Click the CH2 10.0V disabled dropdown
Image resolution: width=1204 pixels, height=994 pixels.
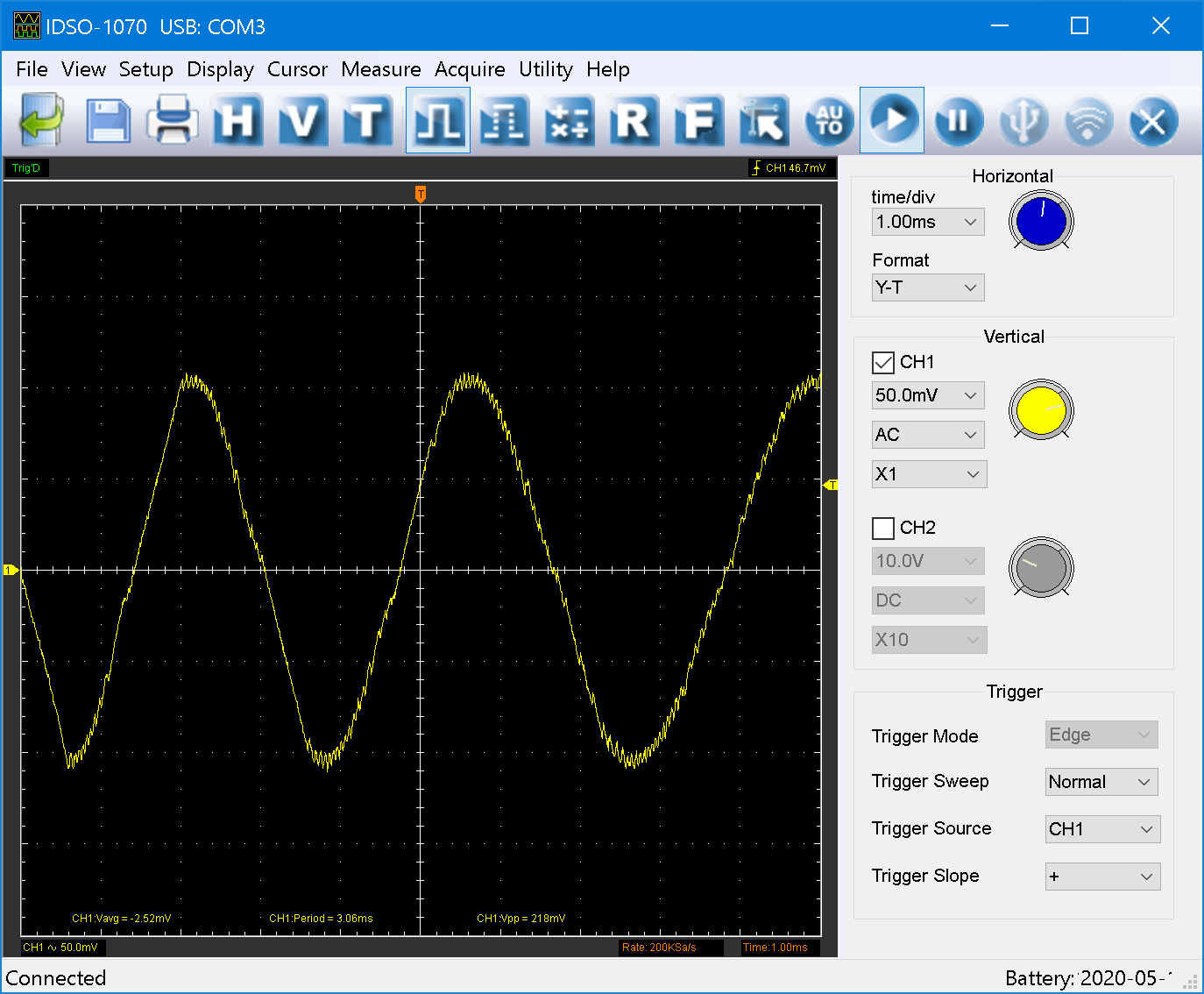click(x=928, y=561)
